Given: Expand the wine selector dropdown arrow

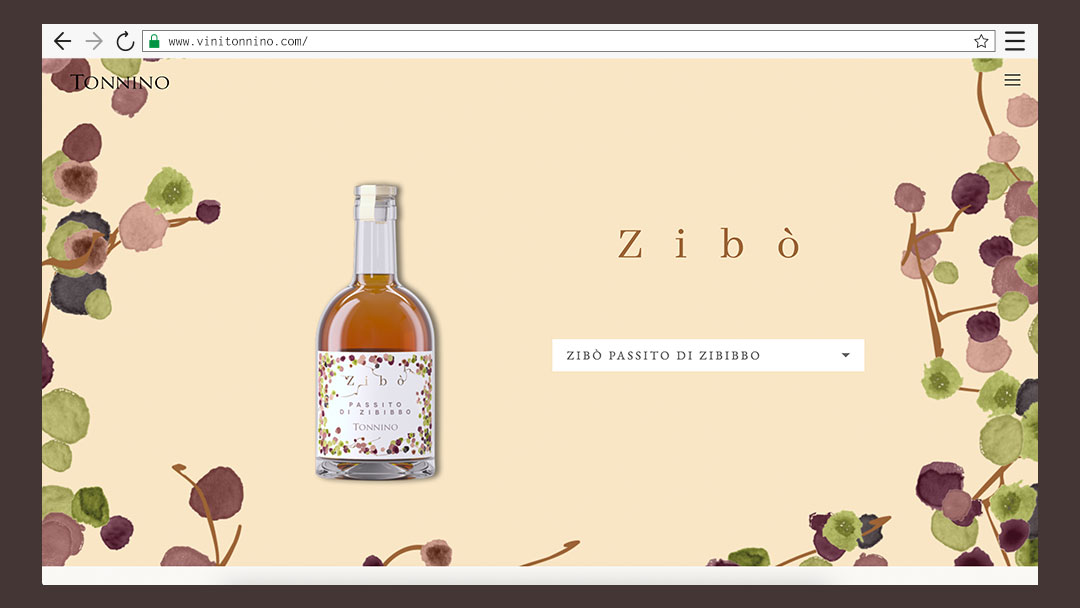Looking at the screenshot, I should 846,355.
